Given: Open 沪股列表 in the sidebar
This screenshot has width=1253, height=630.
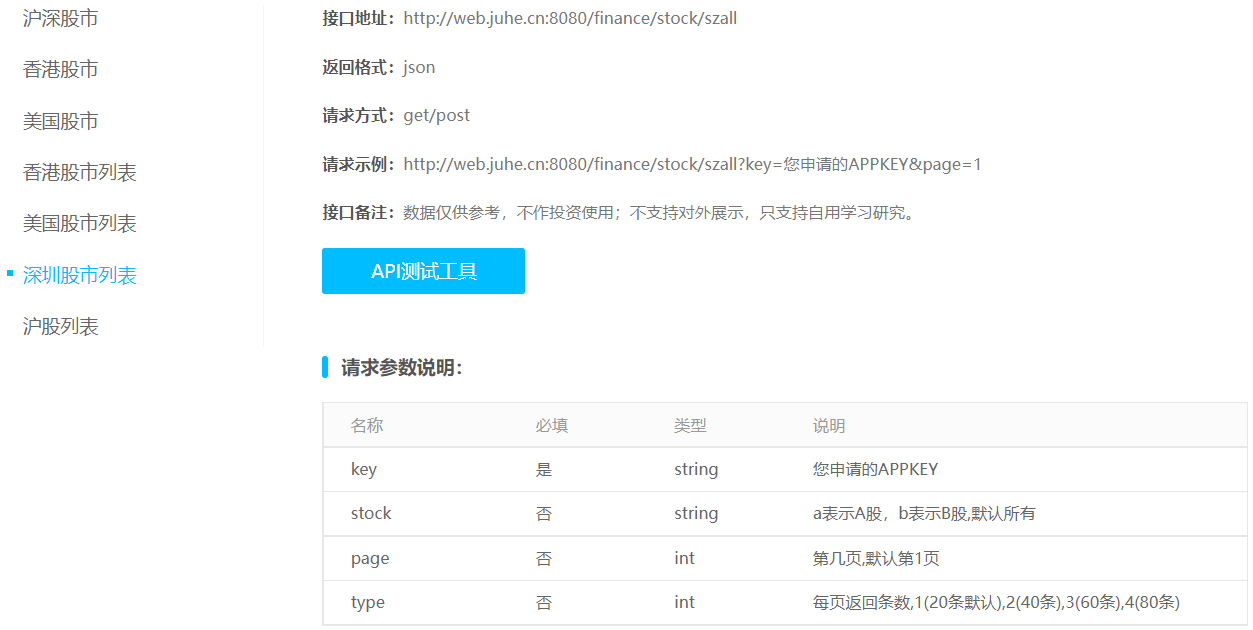Looking at the screenshot, I should coord(61,326).
